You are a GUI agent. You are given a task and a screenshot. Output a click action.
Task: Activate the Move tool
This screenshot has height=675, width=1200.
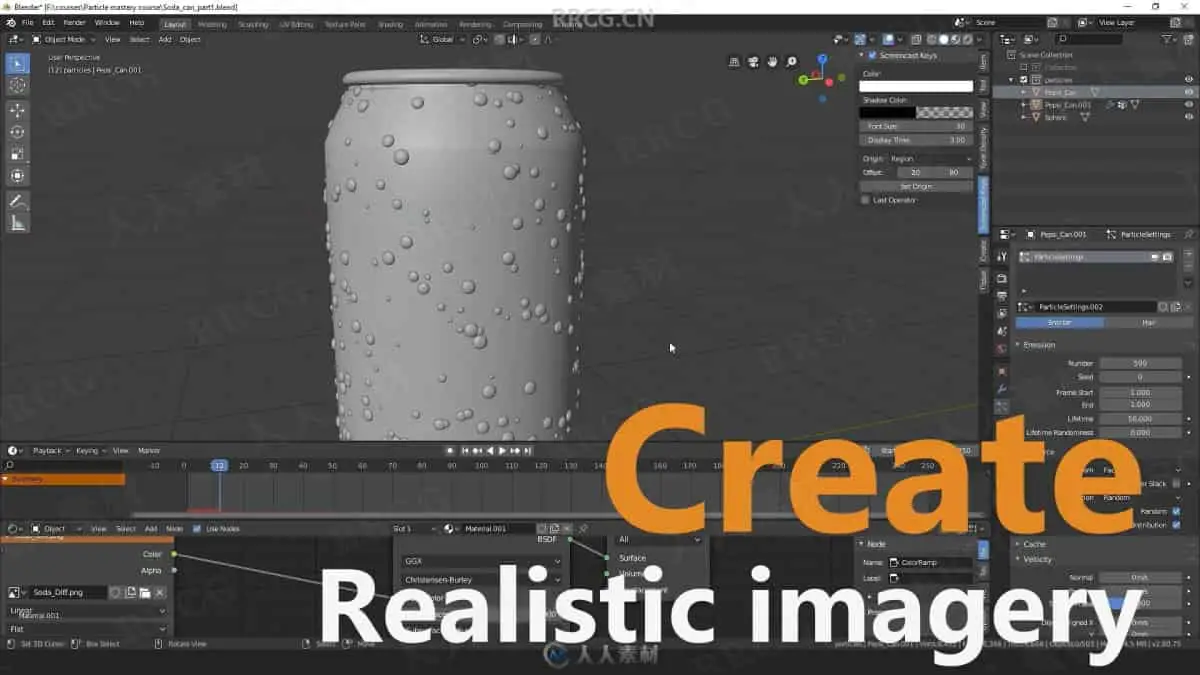tap(17, 110)
